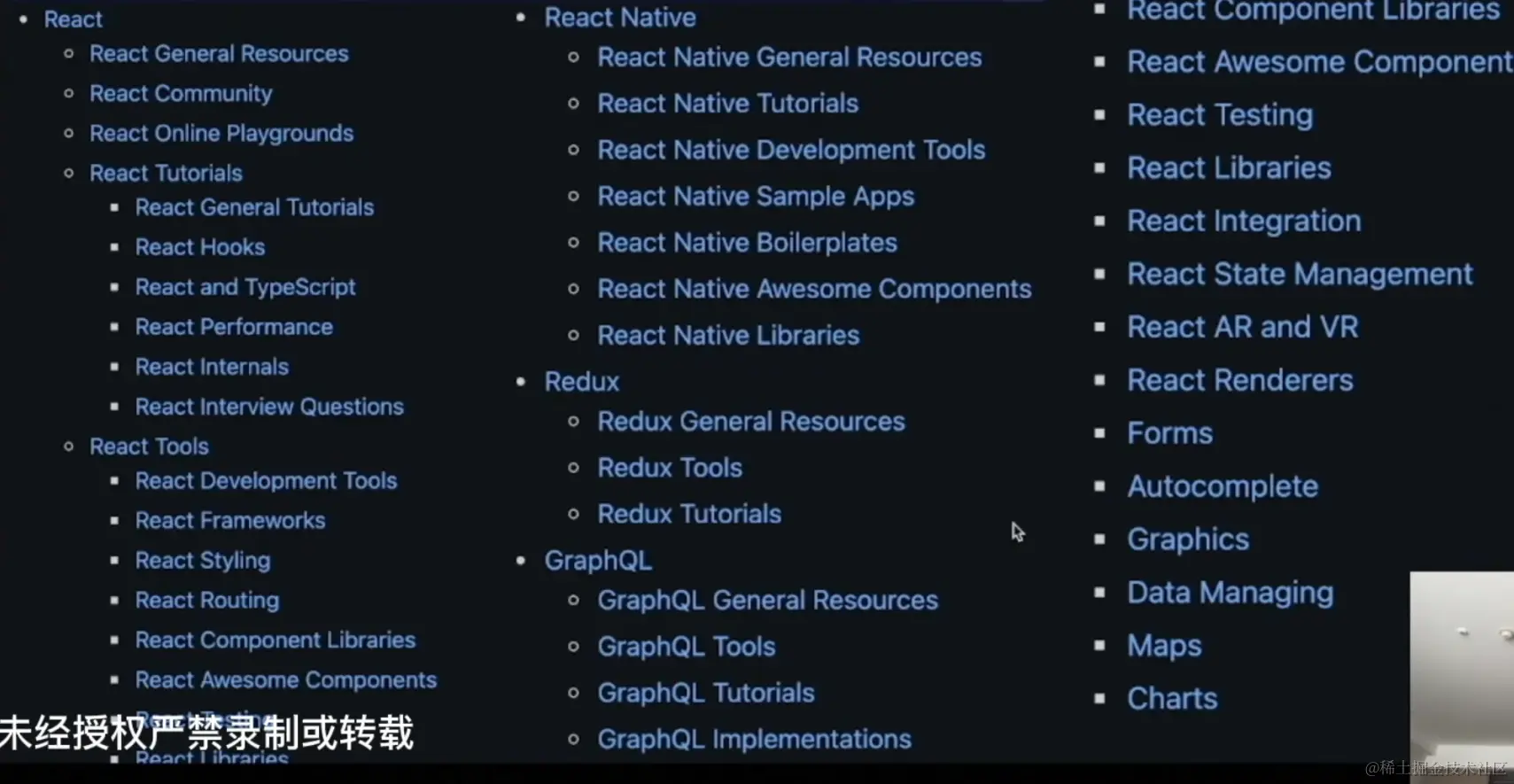Open the React Integration link
The width and height of the screenshot is (1514, 784).
(1244, 221)
